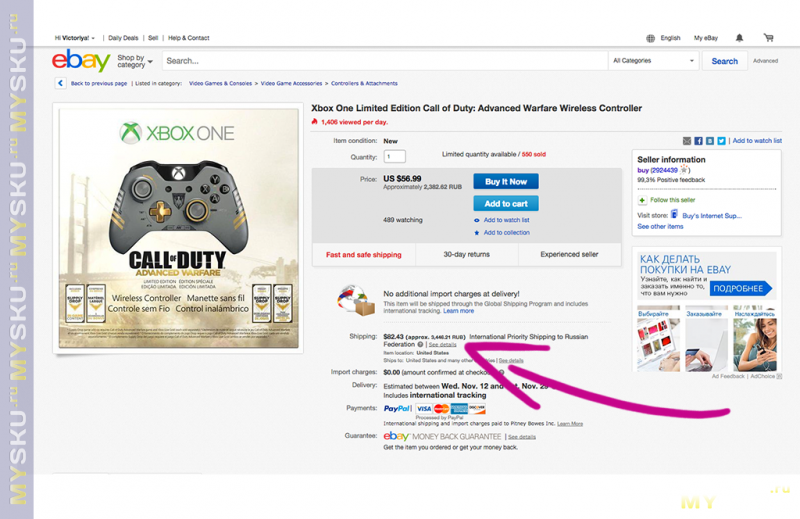Click the back arrow to previous page
Screen dimensions: 800x519
[x=62, y=84]
